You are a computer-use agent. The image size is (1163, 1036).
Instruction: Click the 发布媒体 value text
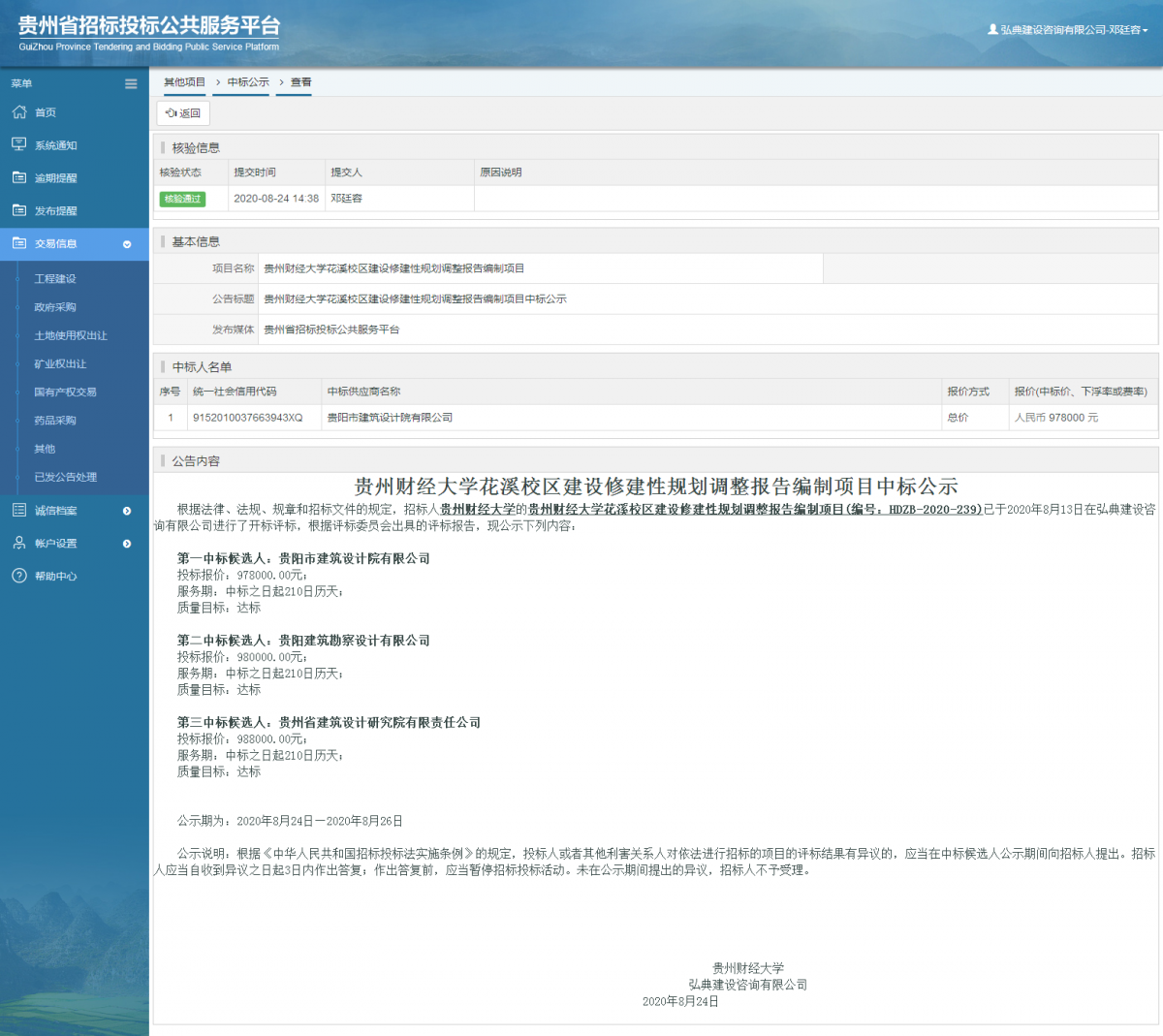coord(331,330)
